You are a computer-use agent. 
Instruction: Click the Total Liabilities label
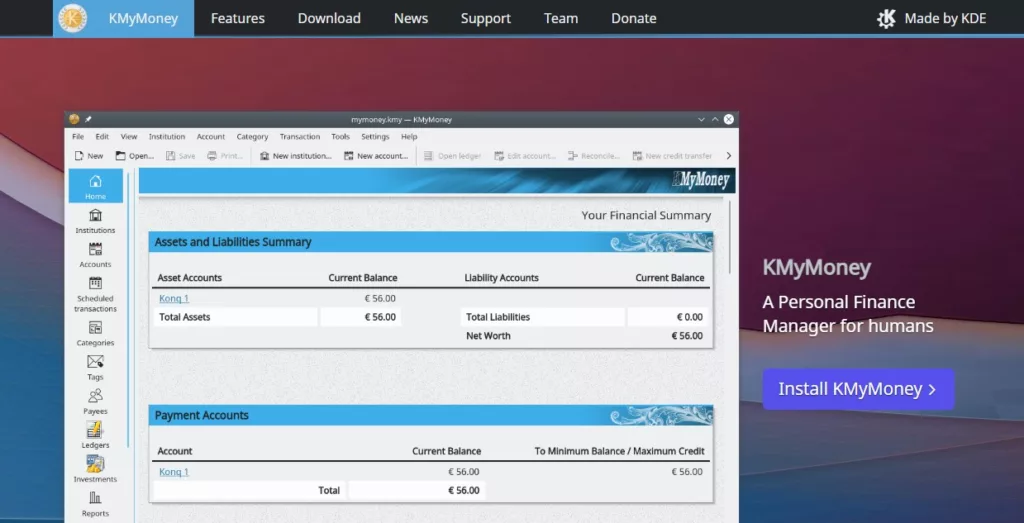click(x=498, y=317)
